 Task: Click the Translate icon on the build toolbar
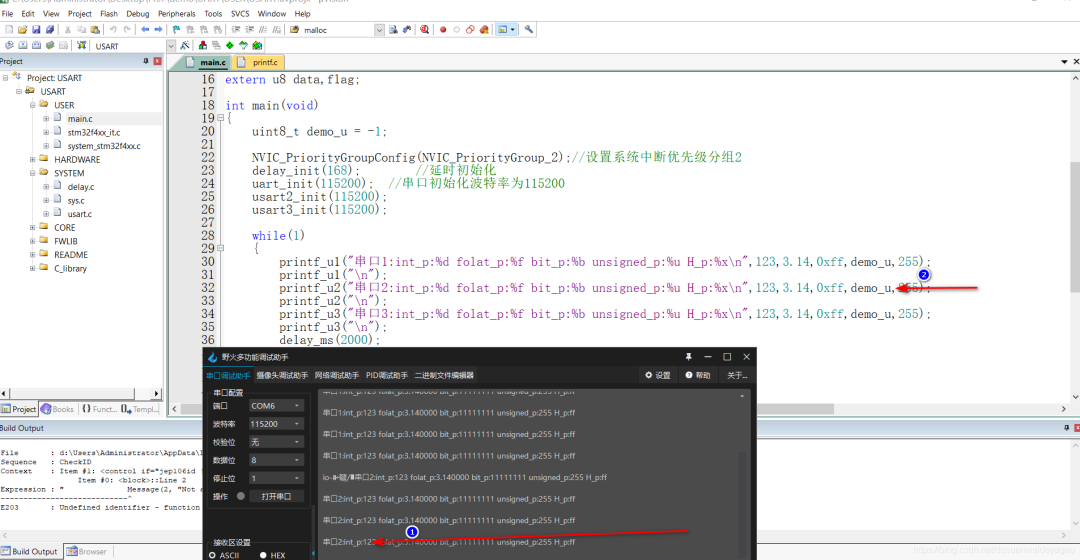click(x=9, y=45)
